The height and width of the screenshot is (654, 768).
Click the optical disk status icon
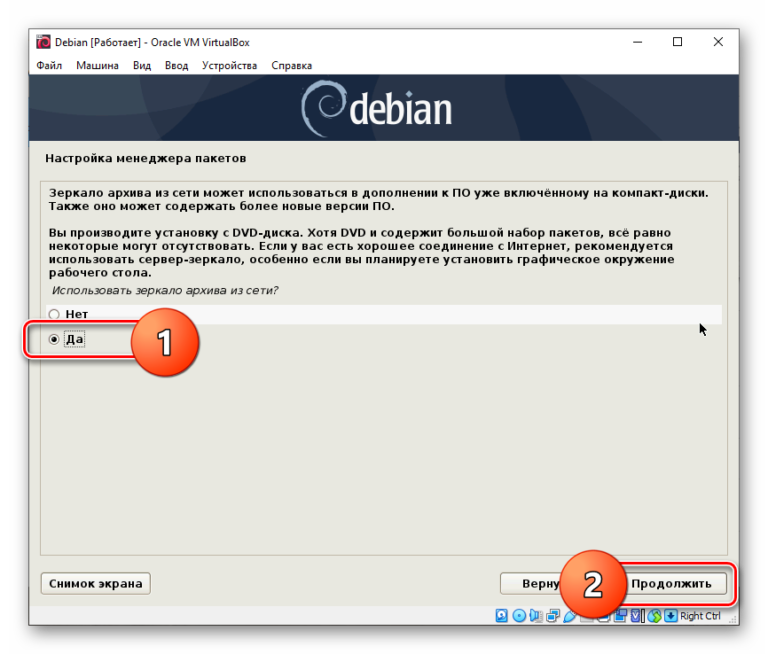519,615
